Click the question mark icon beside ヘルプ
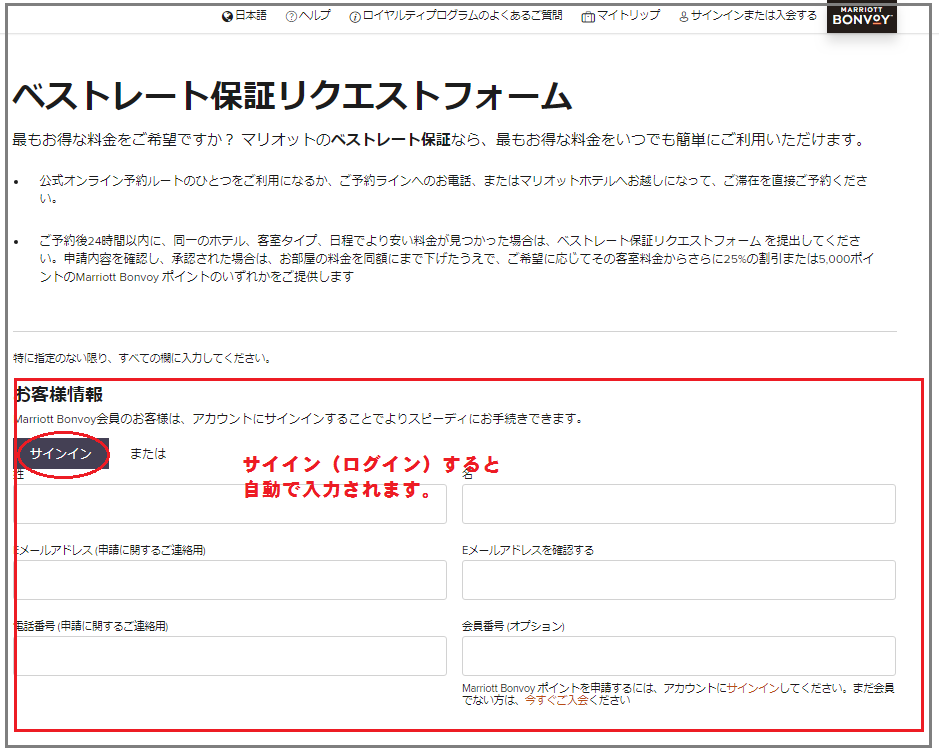 click(x=291, y=17)
